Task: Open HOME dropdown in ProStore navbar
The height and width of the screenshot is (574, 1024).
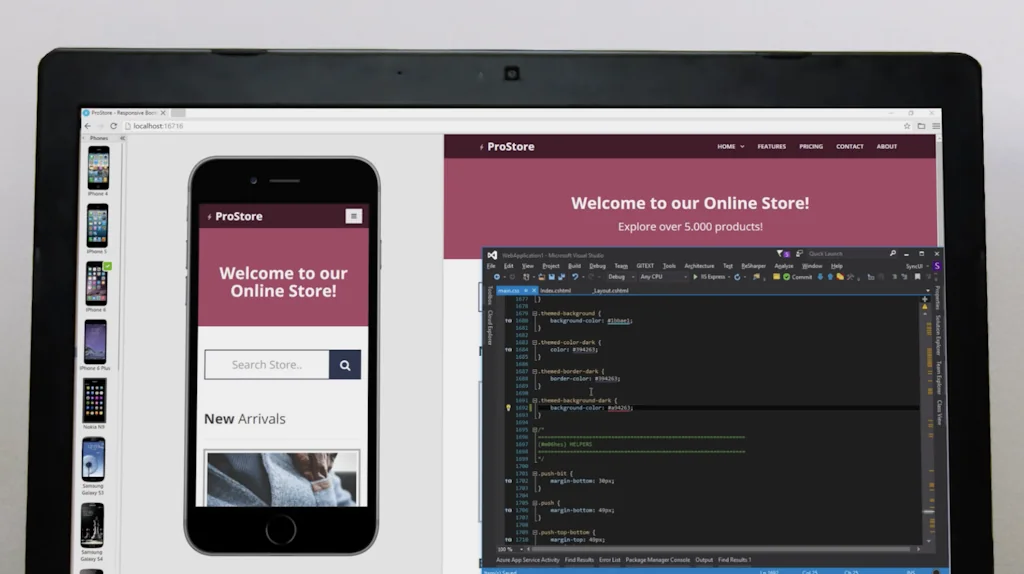Action: coord(731,146)
